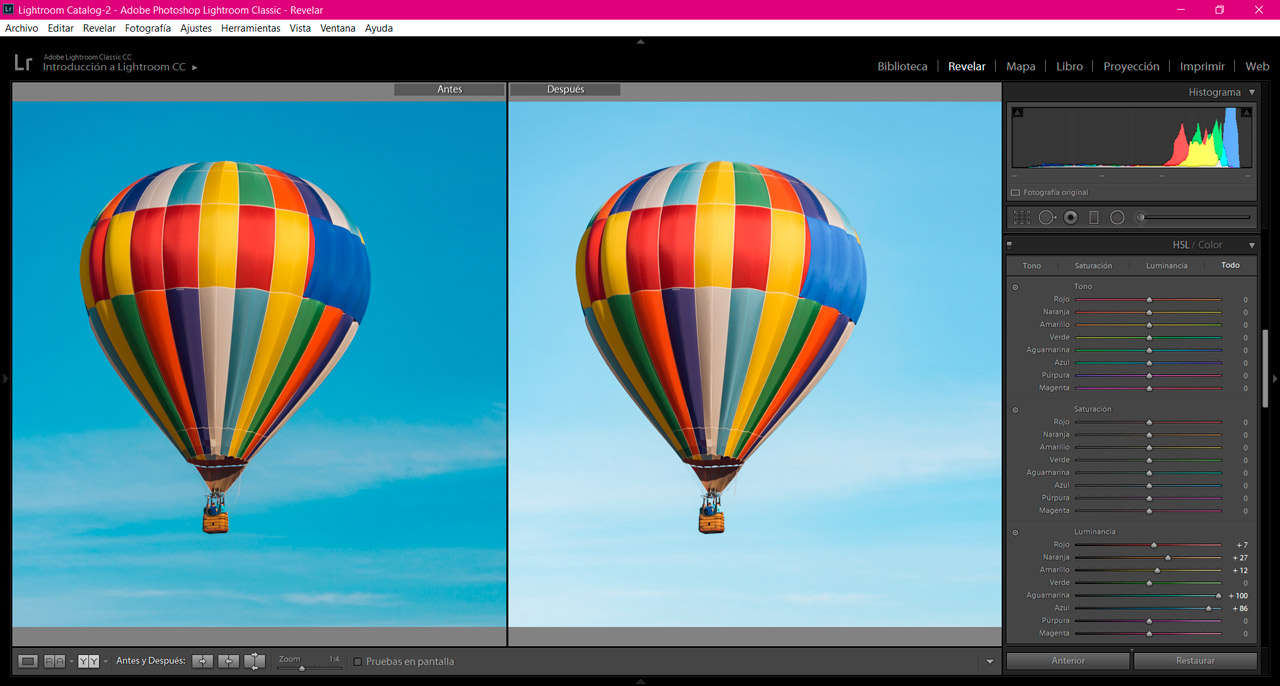Click the Restaurar button
Image resolution: width=1280 pixels, height=686 pixels.
click(1195, 661)
